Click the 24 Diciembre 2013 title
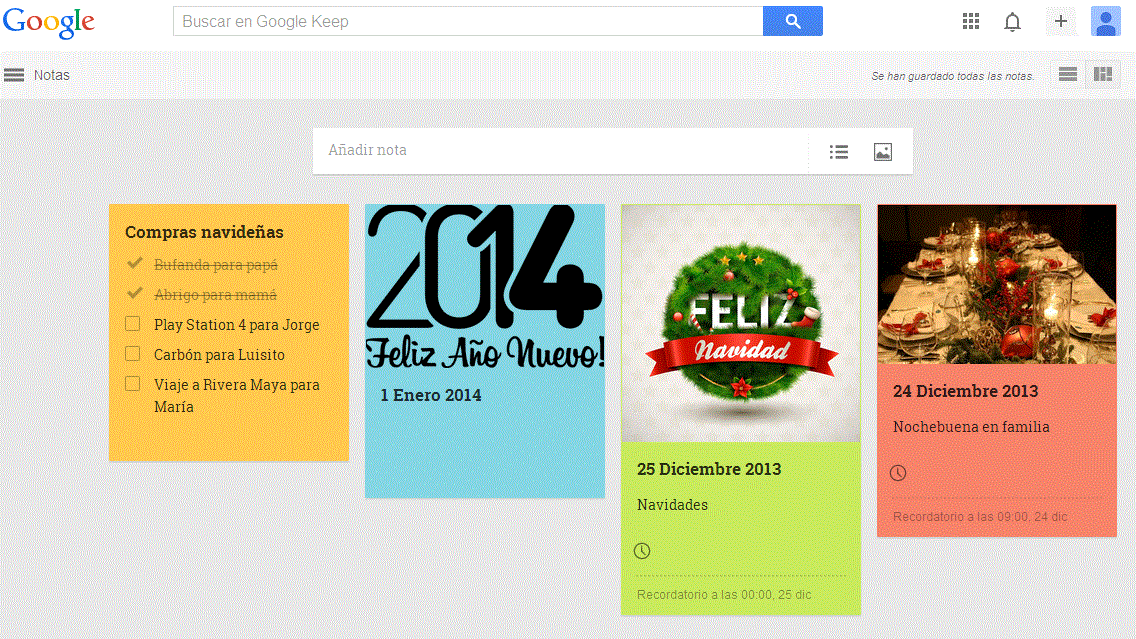Screen dimensions: 1136x639 click(x=966, y=390)
